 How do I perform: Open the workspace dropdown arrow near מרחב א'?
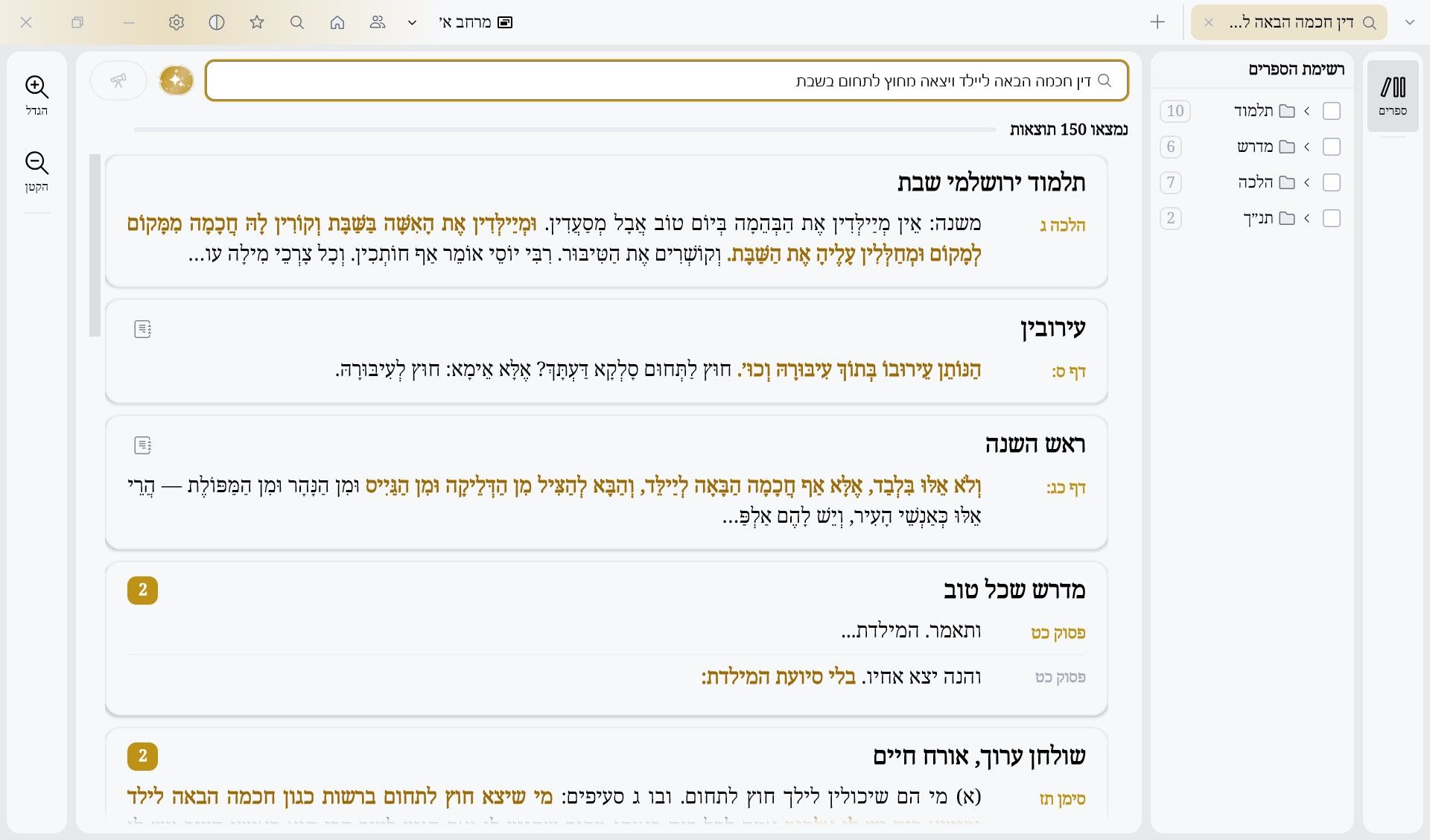(412, 22)
